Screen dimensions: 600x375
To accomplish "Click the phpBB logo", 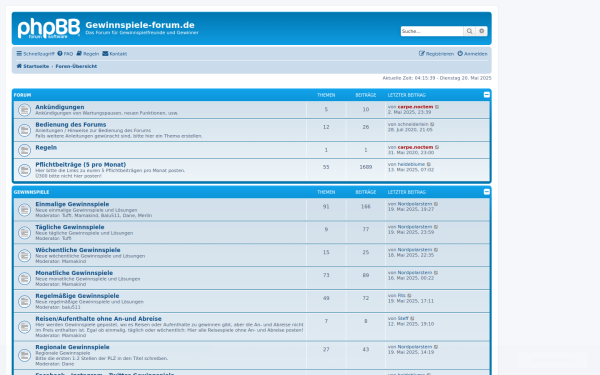I will pos(49,28).
